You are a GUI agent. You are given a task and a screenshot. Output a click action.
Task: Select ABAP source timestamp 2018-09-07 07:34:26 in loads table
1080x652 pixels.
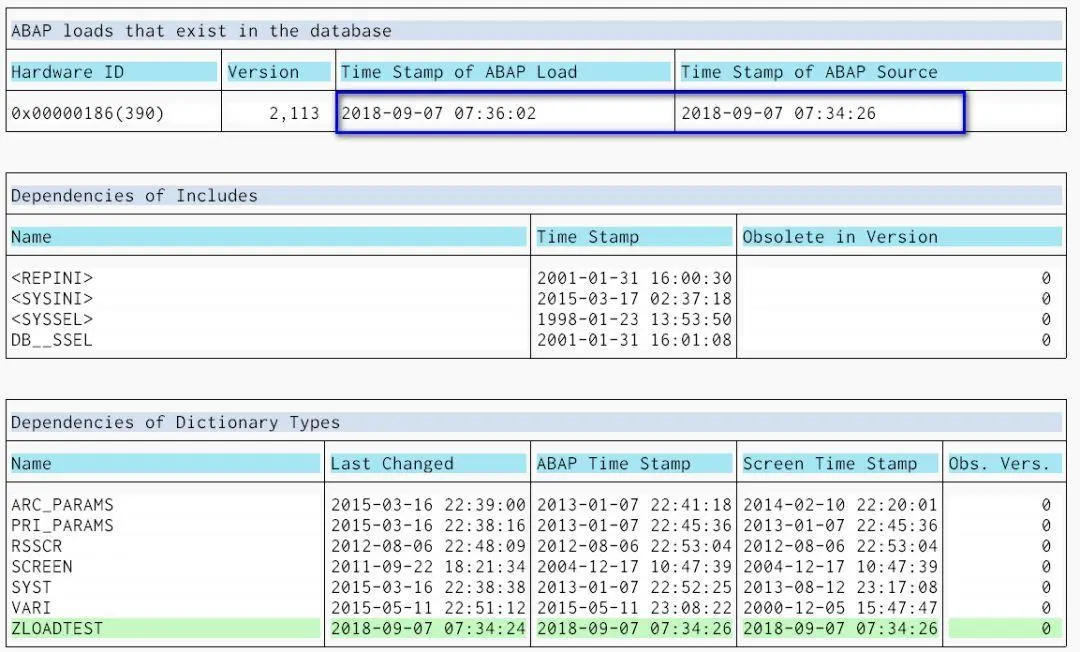[x=778, y=113]
